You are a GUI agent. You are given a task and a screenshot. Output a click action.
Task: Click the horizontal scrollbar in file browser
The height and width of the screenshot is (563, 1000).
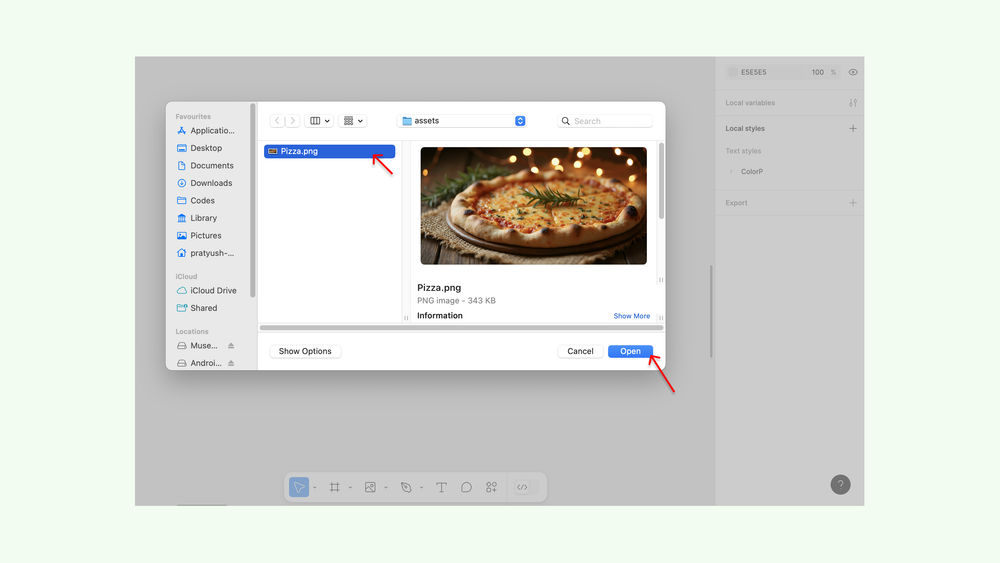[x=461, y=328]
